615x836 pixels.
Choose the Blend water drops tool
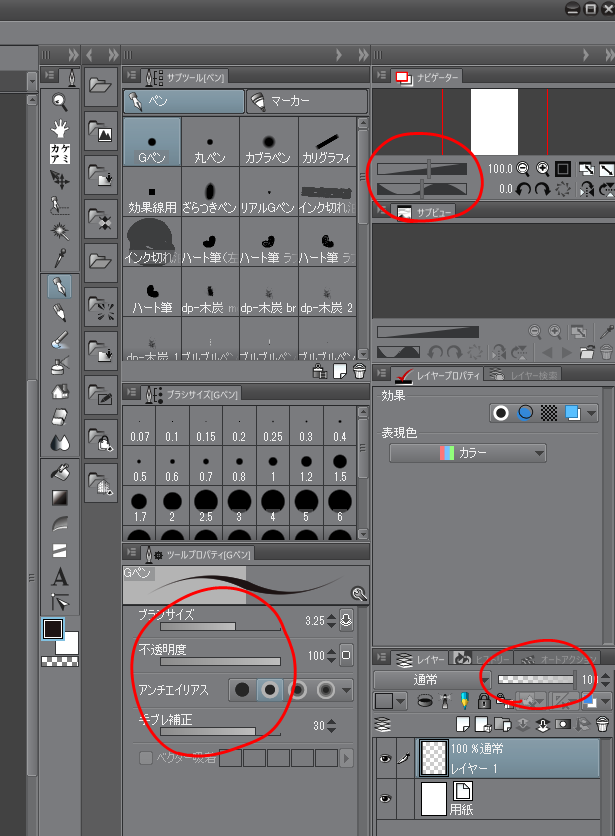60,443
